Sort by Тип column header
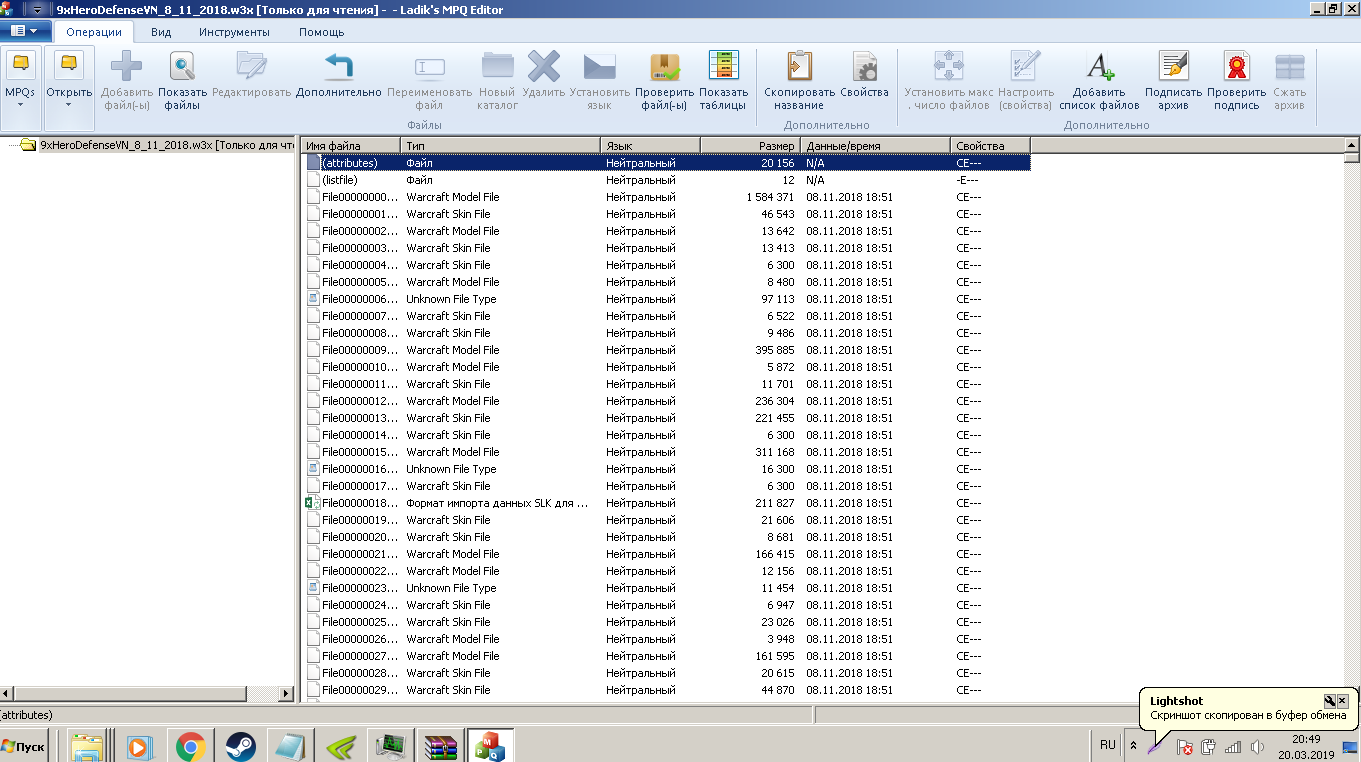 click(501, 146)
